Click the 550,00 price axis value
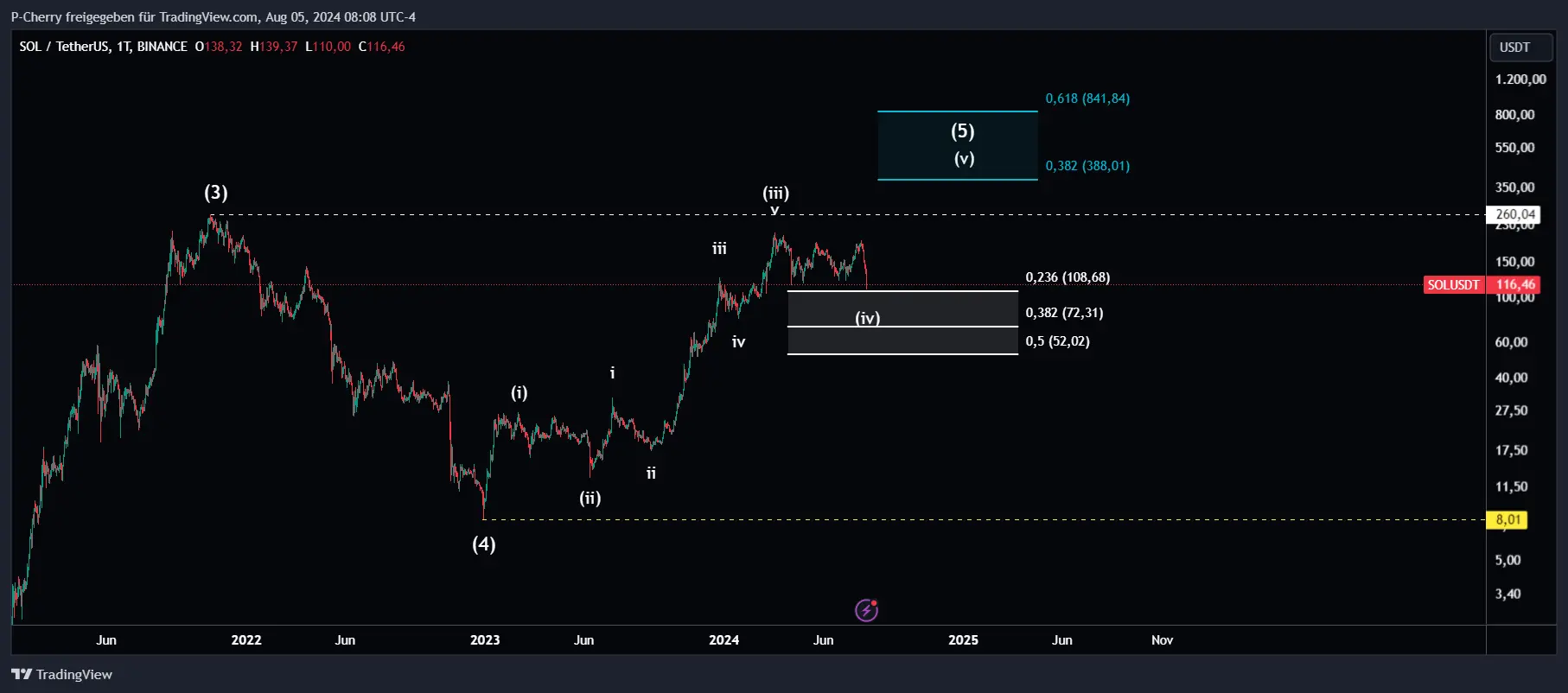 [1514, 148]
